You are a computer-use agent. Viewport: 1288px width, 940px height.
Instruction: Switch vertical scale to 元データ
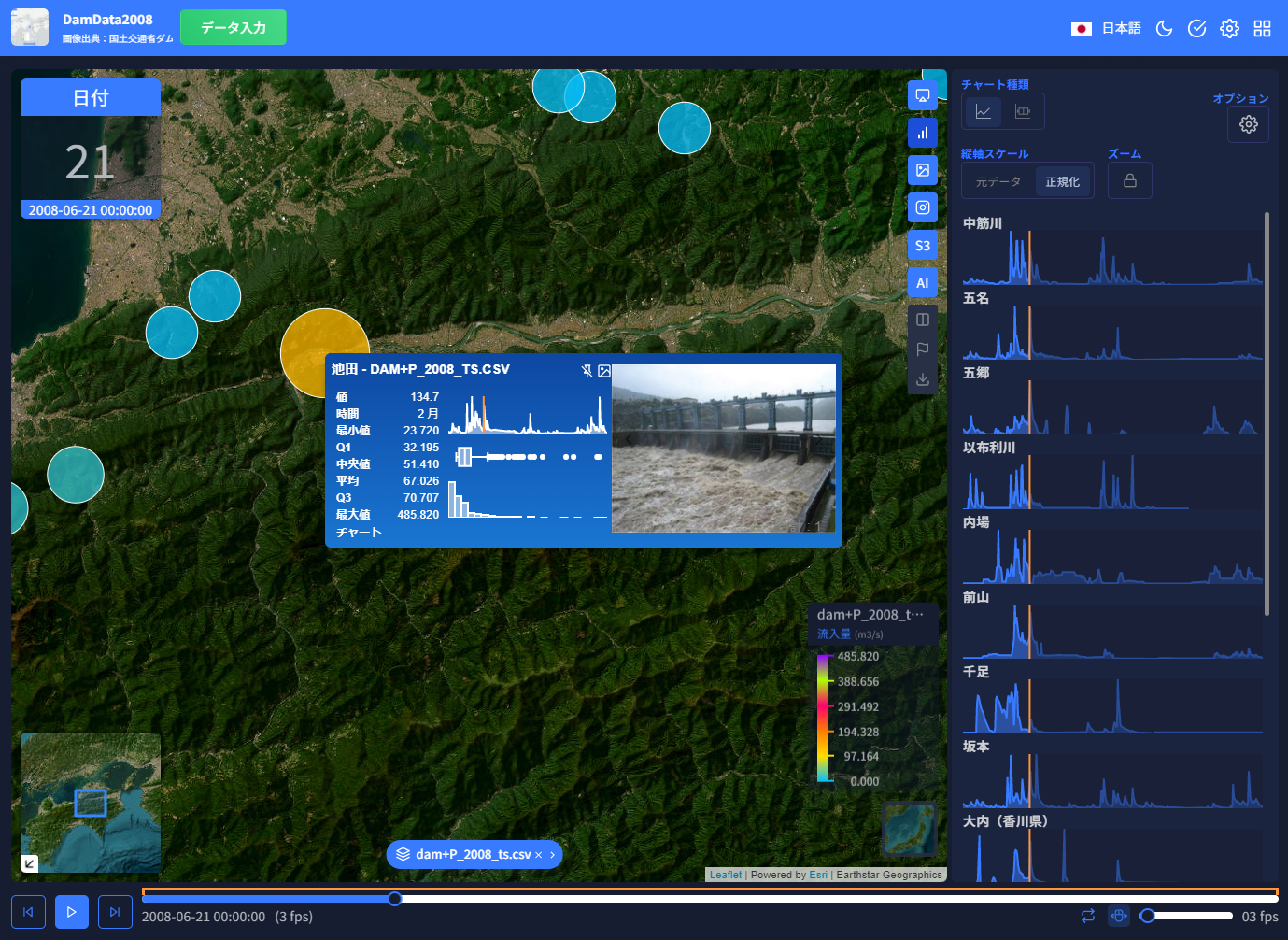pyautogui.click(x=998, y=181)
